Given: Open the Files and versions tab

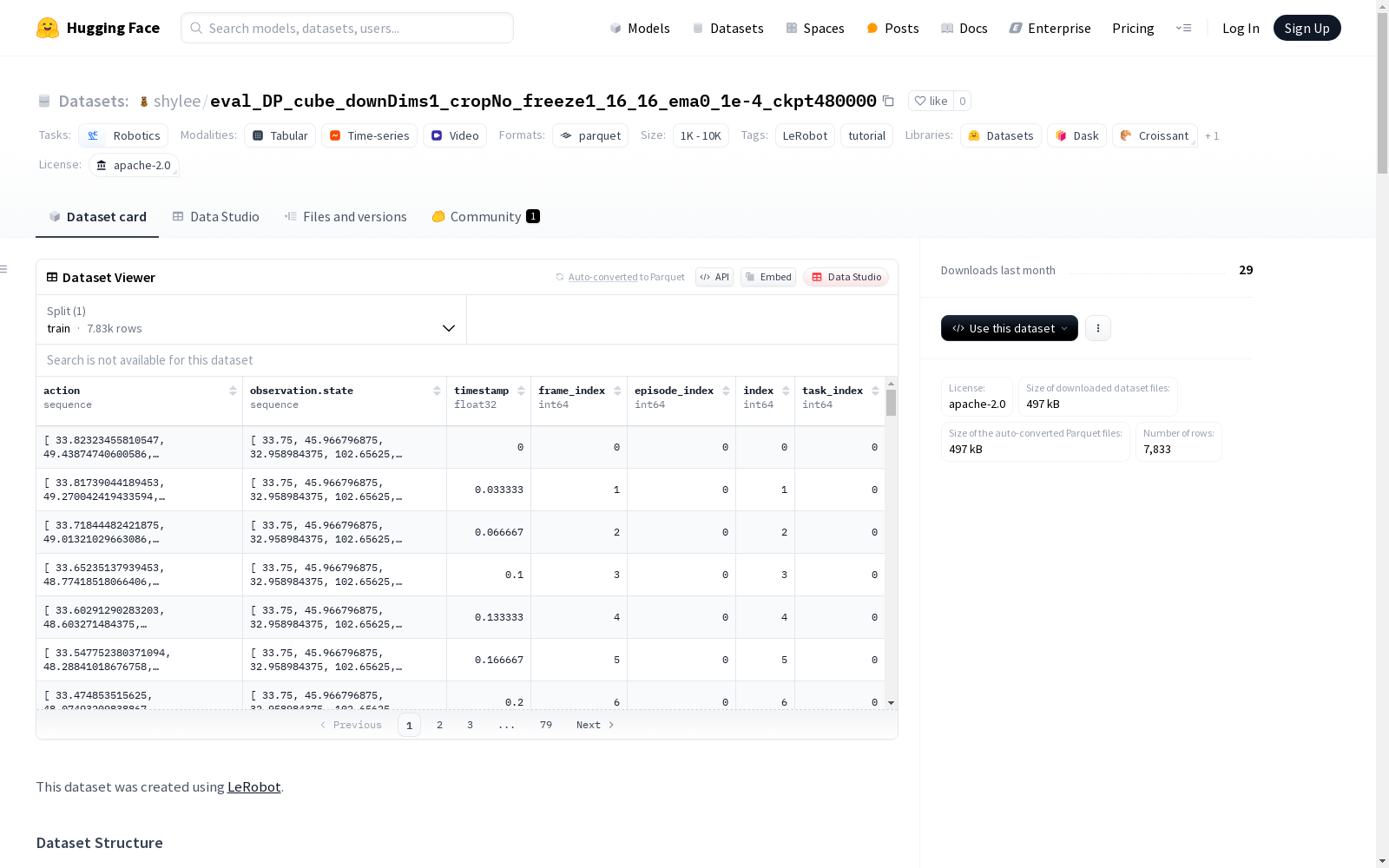Looking at the screenshot, I should 346,217.
